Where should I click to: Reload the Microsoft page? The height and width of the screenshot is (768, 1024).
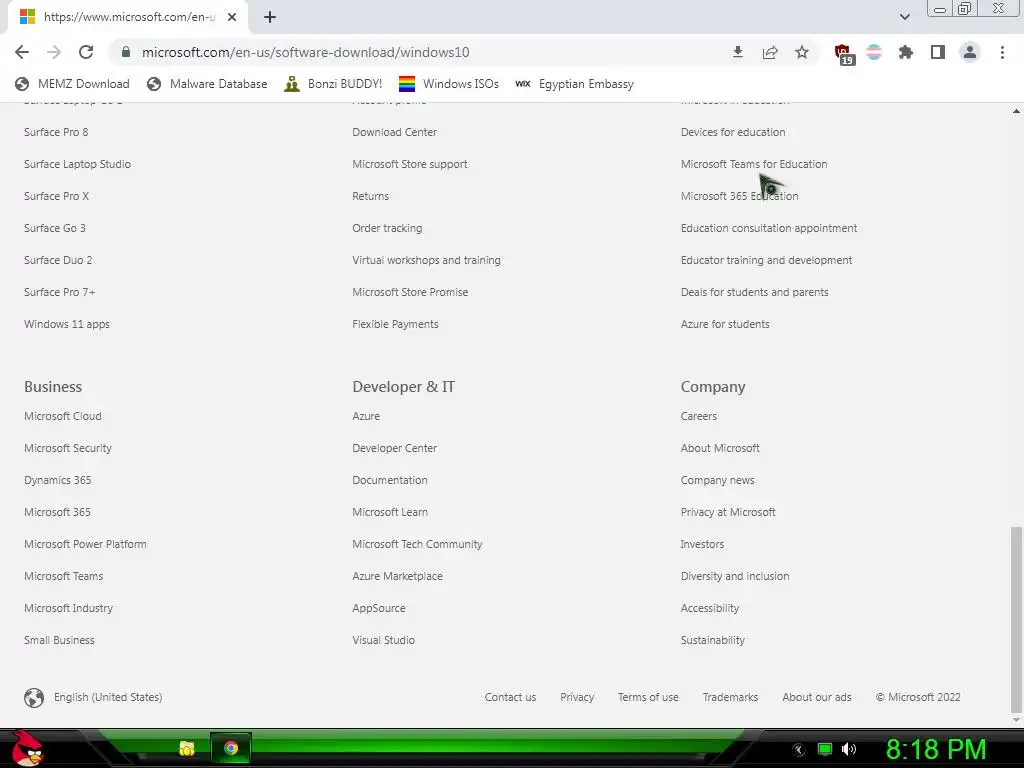click(x=86, y=52)
